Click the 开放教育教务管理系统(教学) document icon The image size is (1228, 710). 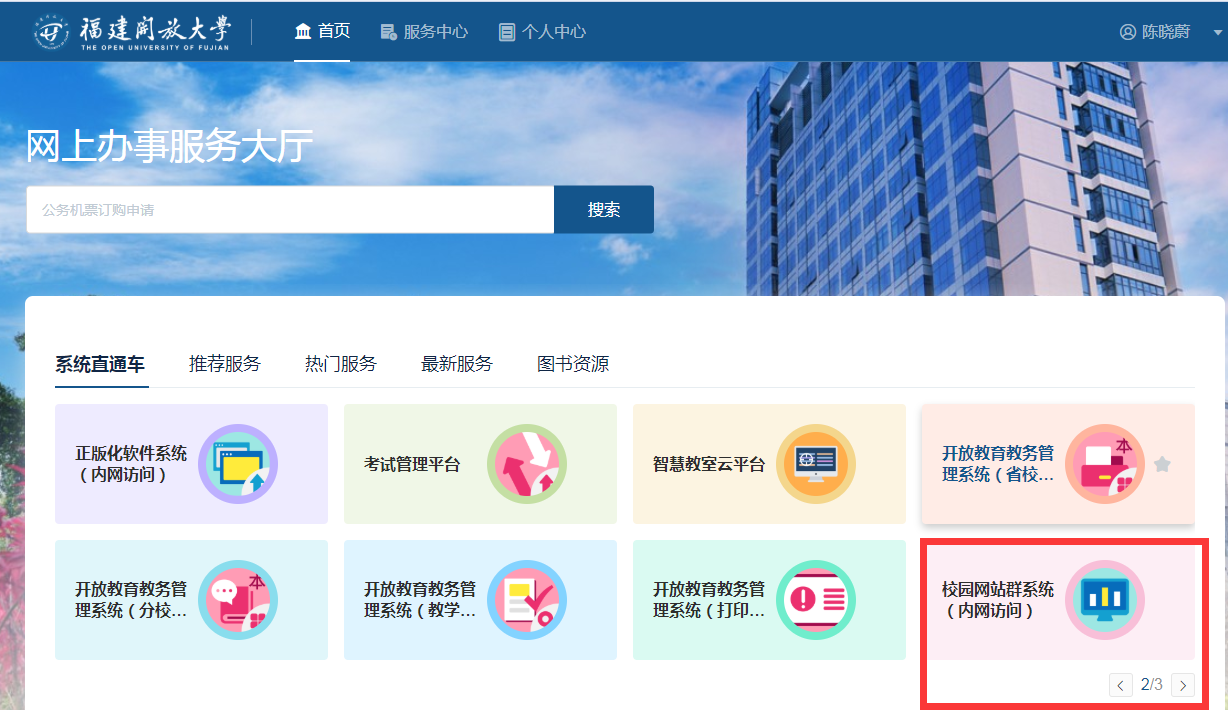pyautogui.click(x=526, y=600)
